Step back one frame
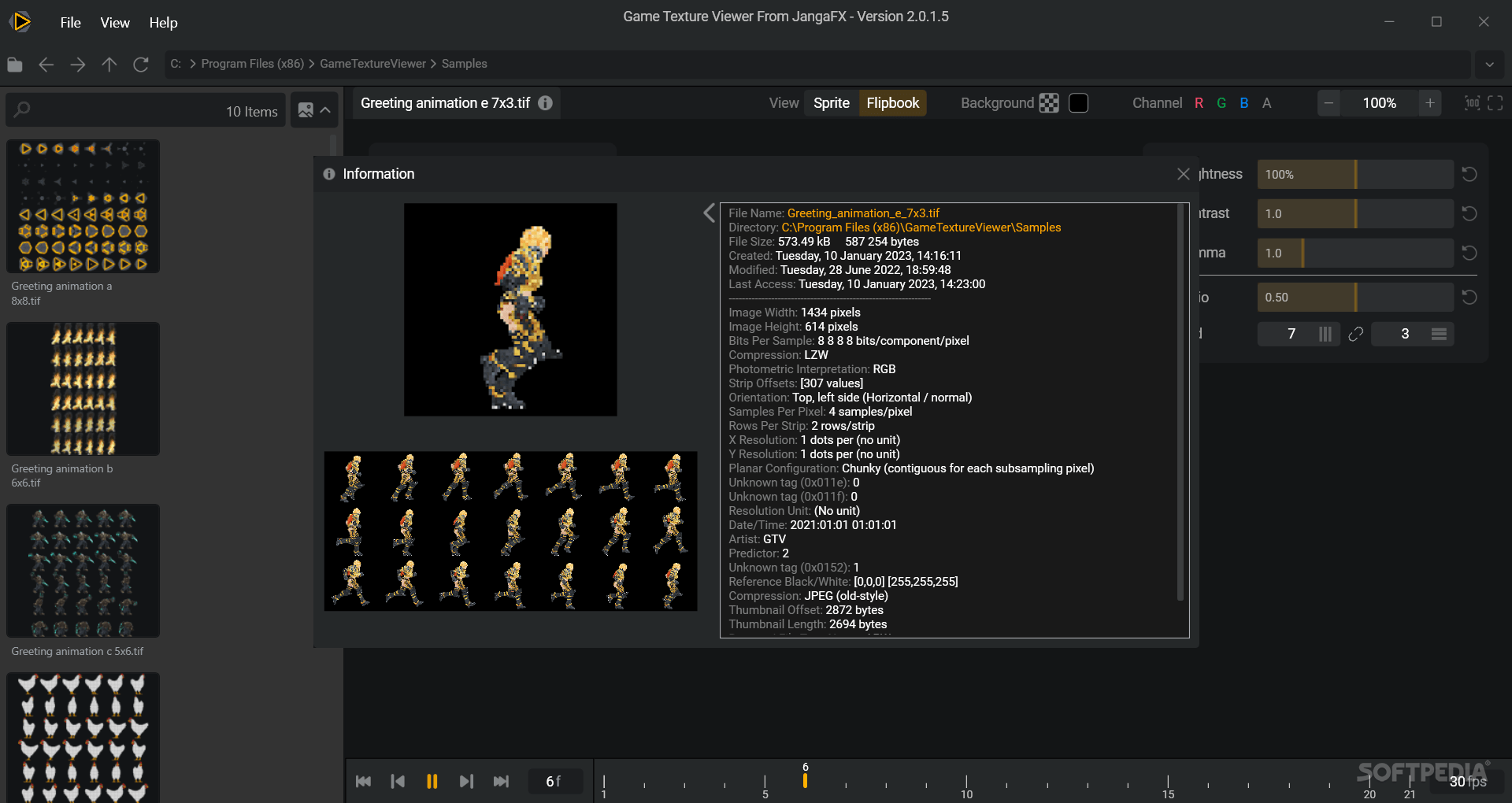Viewport: 1512px width, 803px height. pos(398,781)
